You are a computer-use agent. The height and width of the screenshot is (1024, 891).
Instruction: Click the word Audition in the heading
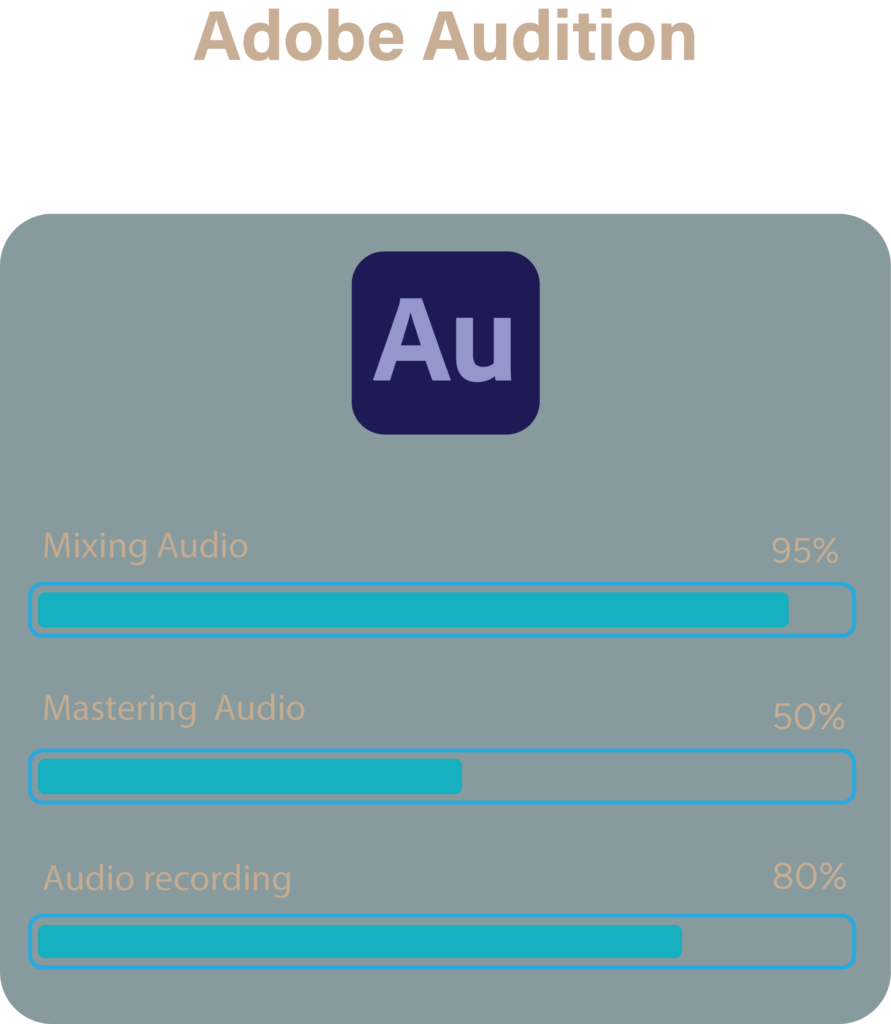558,38
